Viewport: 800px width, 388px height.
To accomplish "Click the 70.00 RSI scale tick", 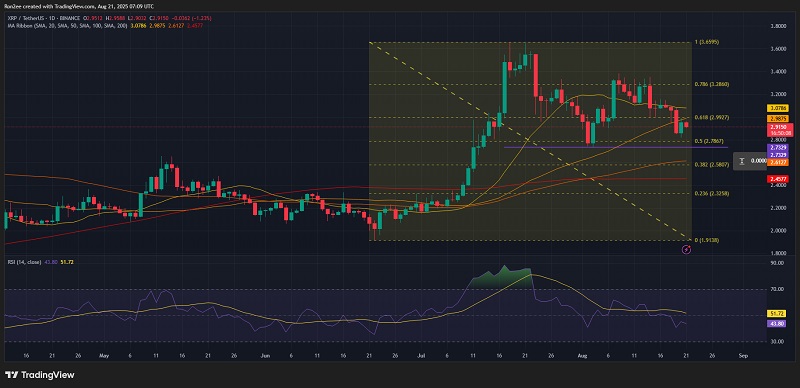I will point(776,289).
